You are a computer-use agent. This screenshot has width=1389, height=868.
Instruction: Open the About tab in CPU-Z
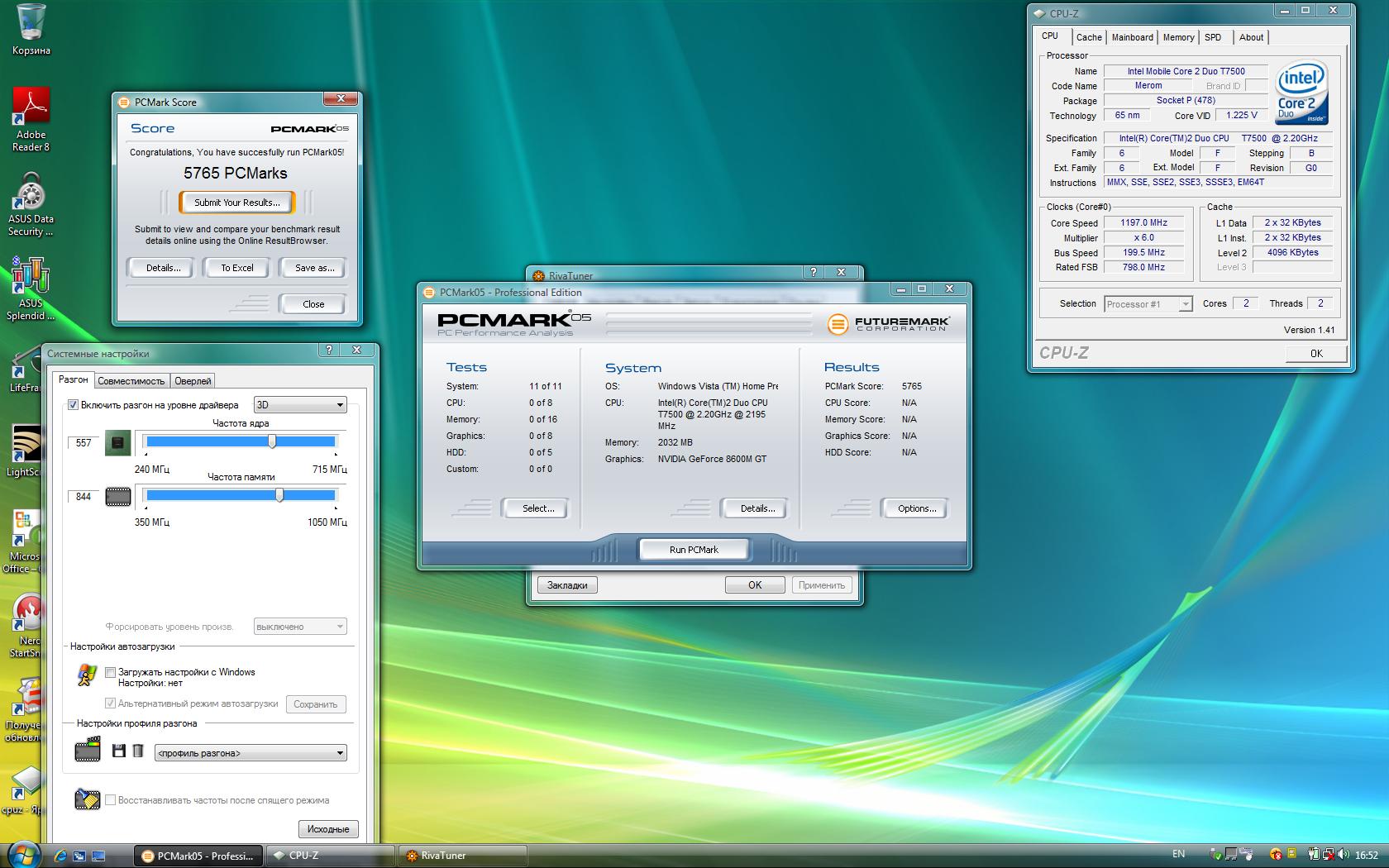click(1251, 37)
